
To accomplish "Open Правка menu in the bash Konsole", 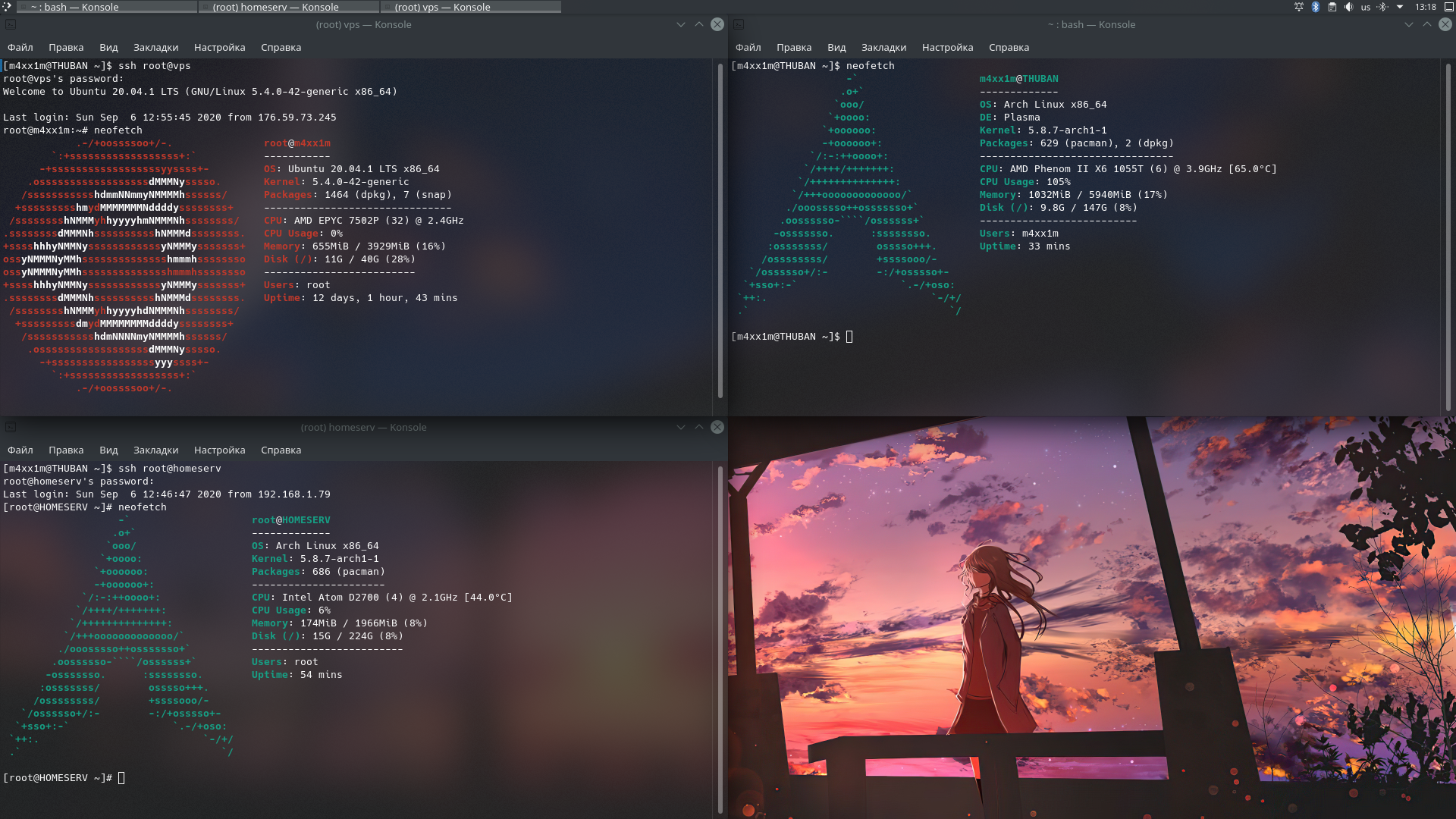I will pos(794,47).
